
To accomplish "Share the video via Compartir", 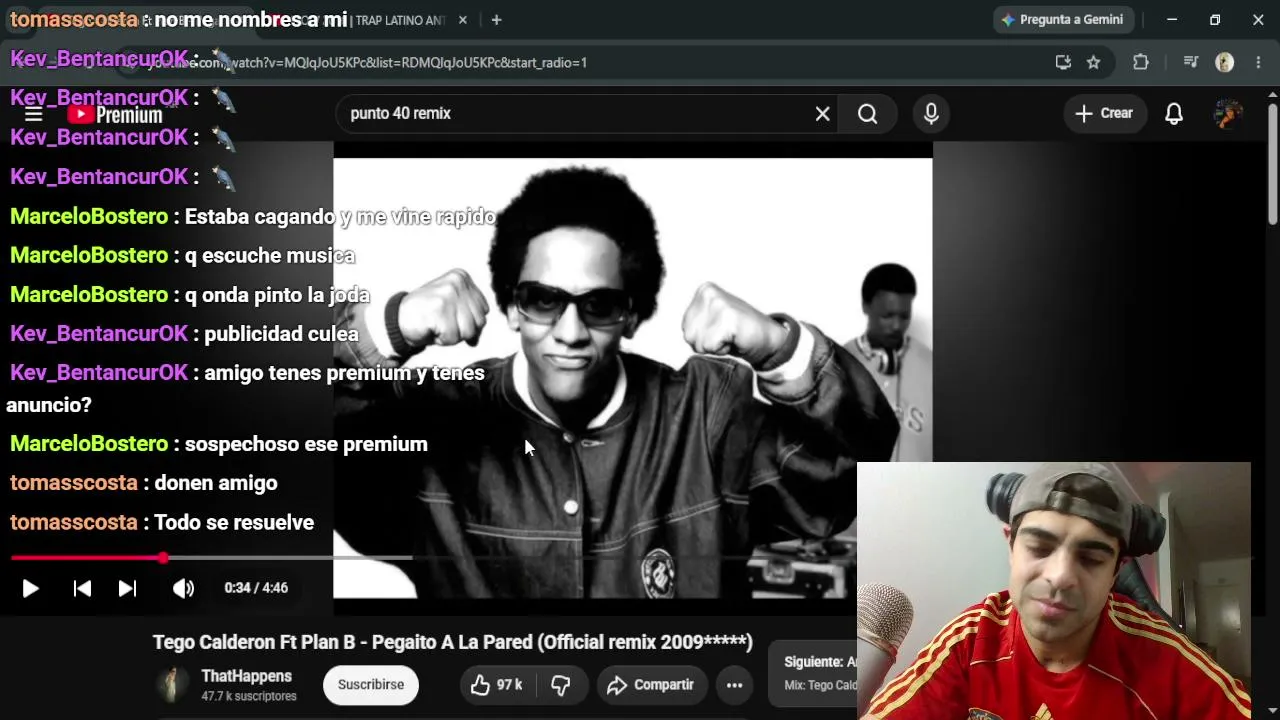I will [x=650, y=685].
